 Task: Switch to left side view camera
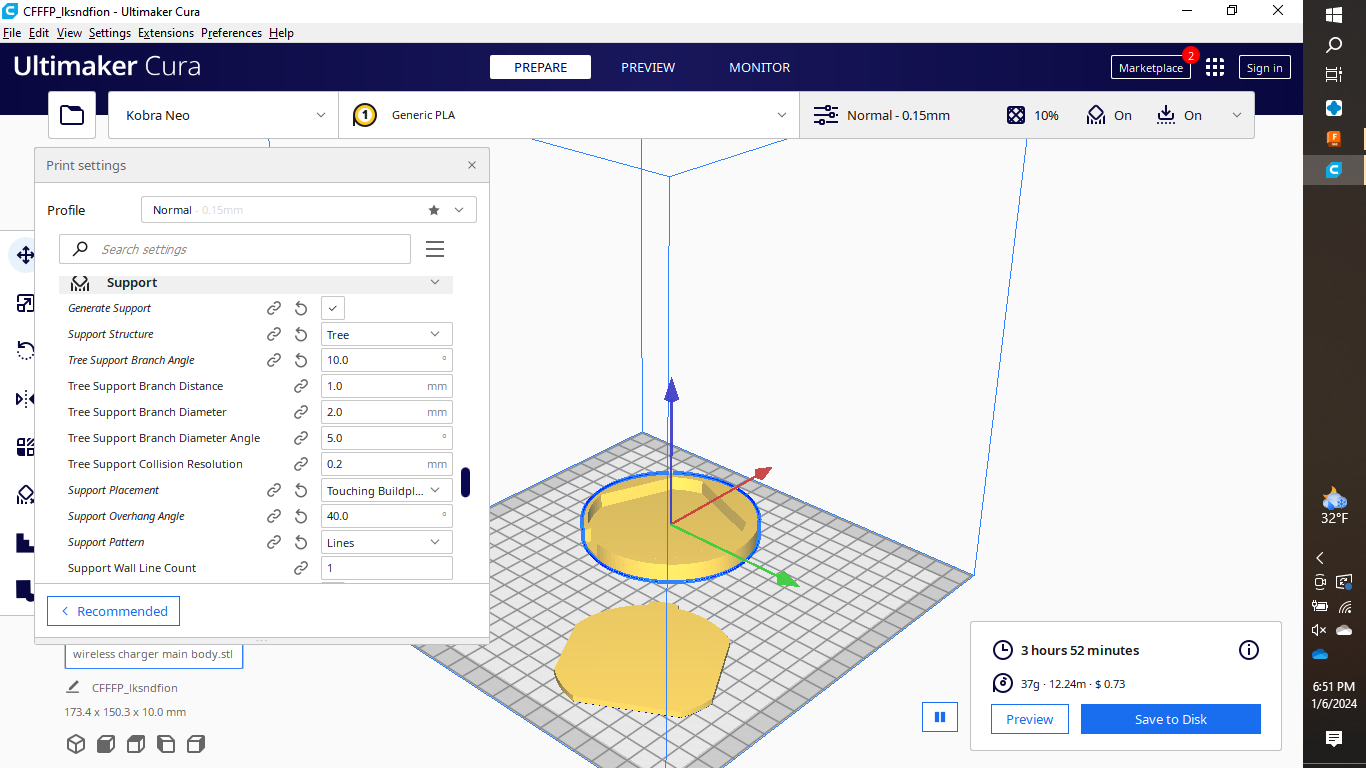click(166, 743)
